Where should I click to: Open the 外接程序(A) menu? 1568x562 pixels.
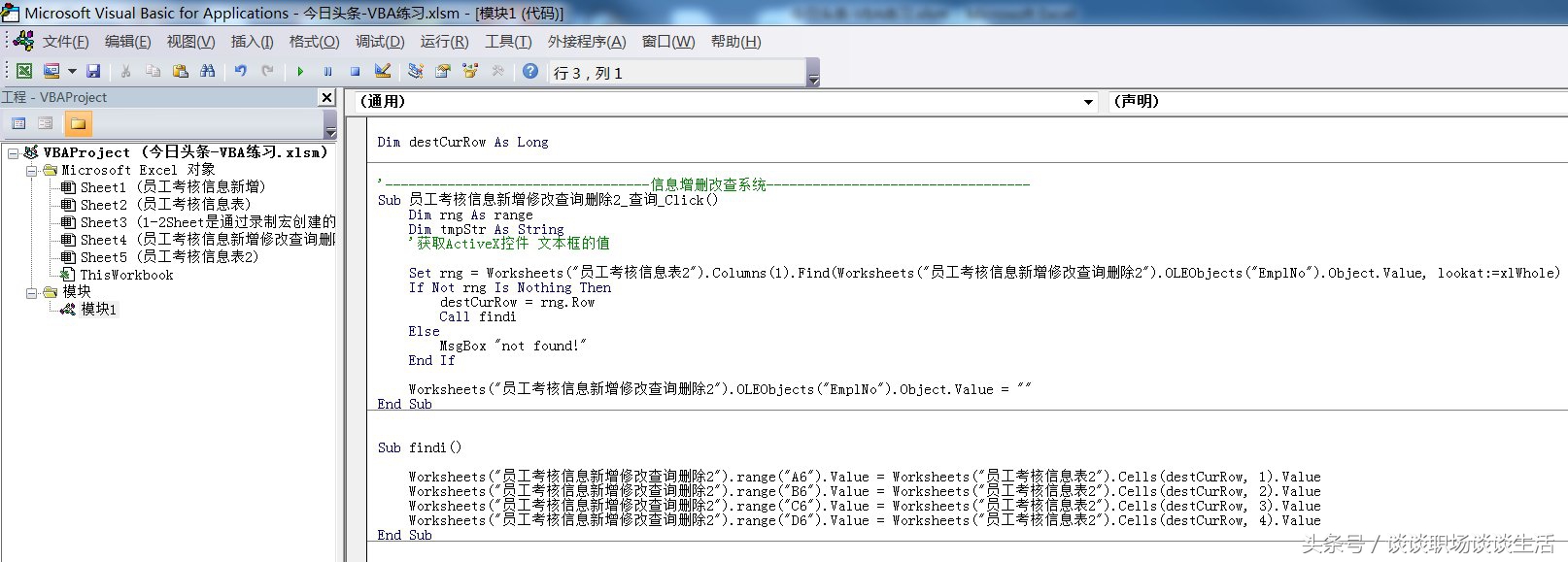pos(587,41)
